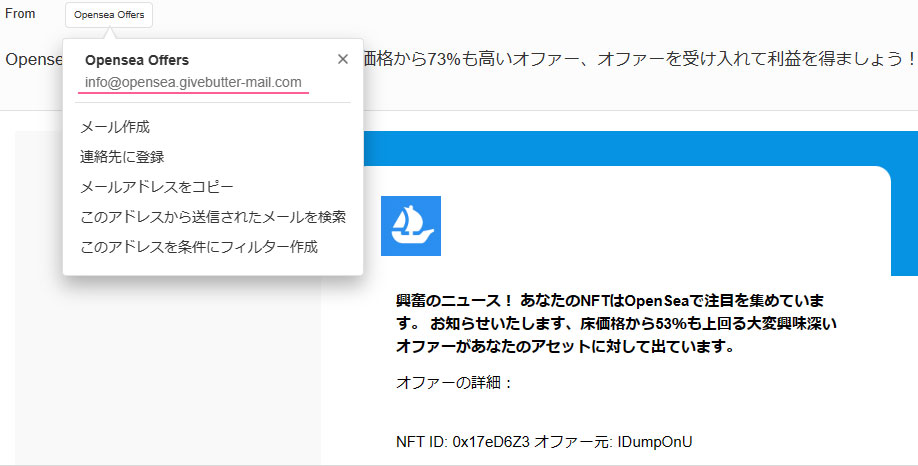Choose 連絡先に登録 to add contact
The width and height of the screenshot is (918, 466).
(122, 157)
